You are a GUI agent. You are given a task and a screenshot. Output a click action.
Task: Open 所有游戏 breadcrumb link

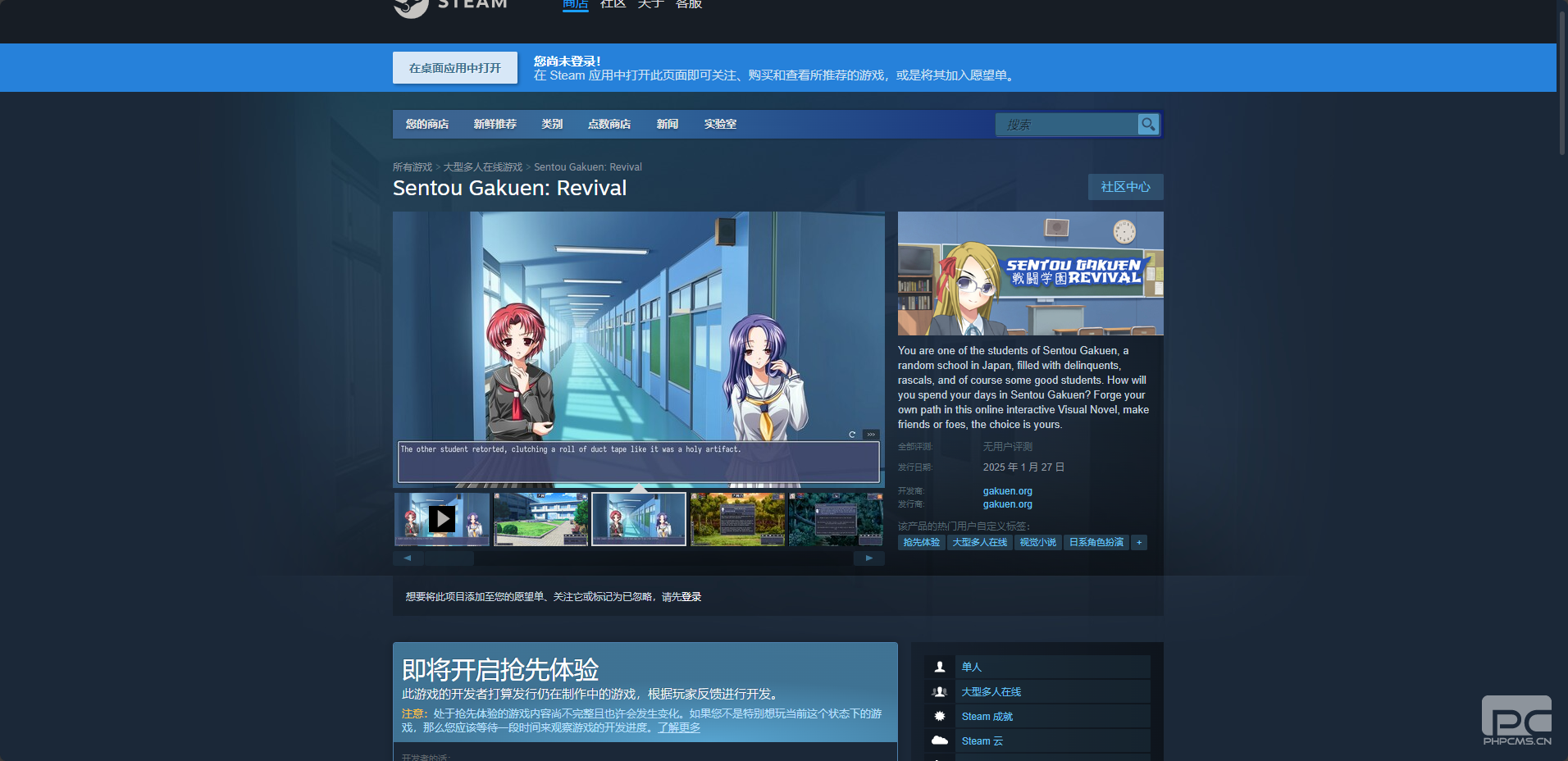click(x=413, y=167)
